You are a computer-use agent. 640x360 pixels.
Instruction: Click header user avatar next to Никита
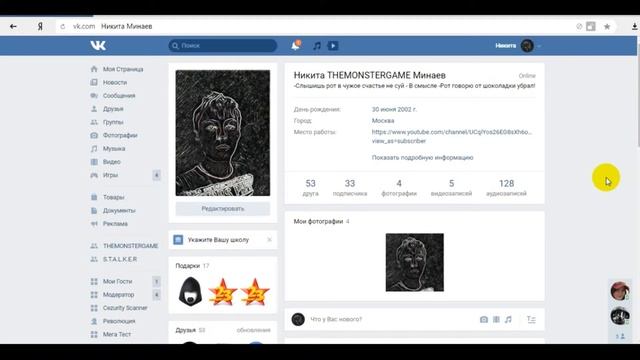tap(527, 46)
